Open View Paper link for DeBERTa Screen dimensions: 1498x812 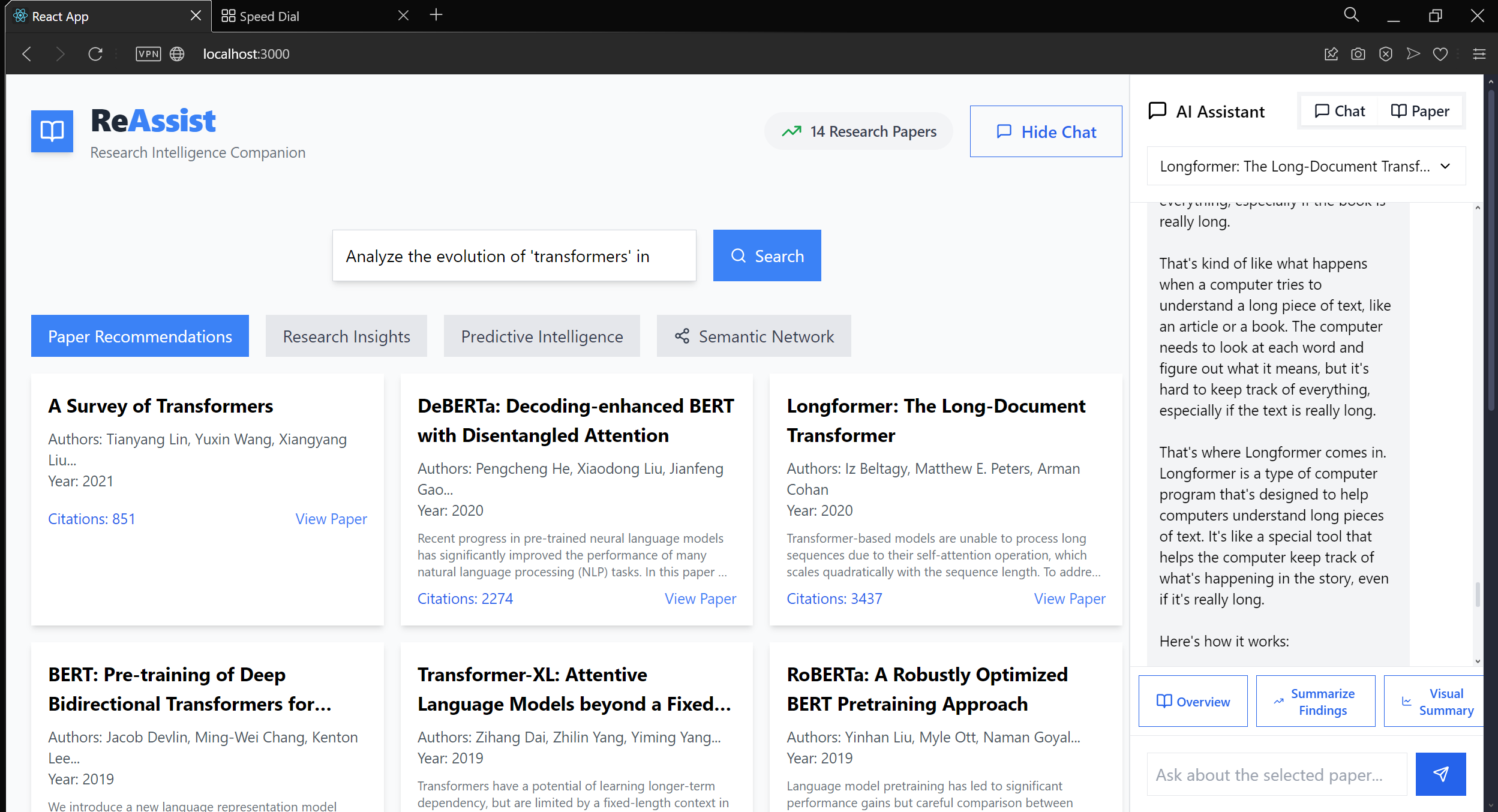tap(700, 599)
